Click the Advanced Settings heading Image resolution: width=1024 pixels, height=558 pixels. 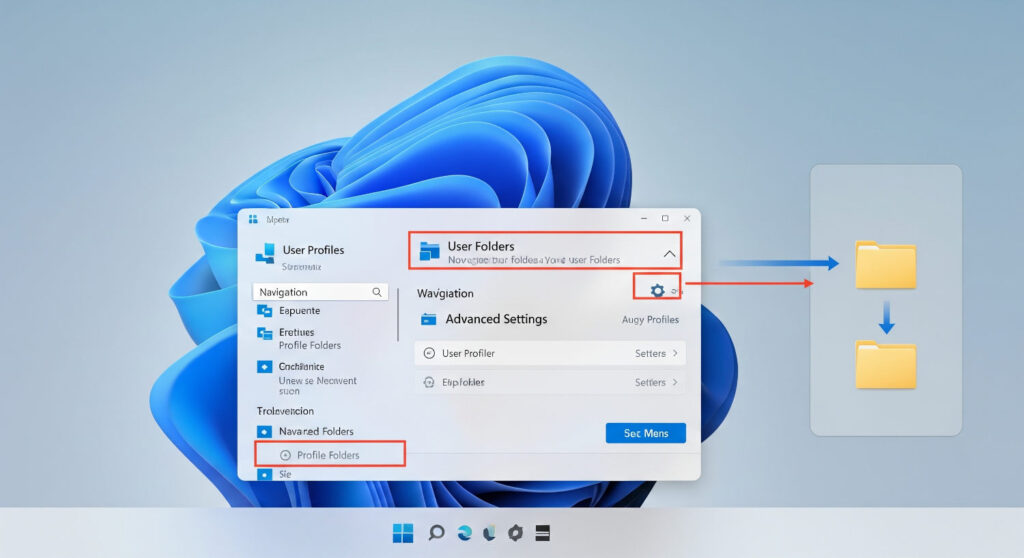click(496, 319)
